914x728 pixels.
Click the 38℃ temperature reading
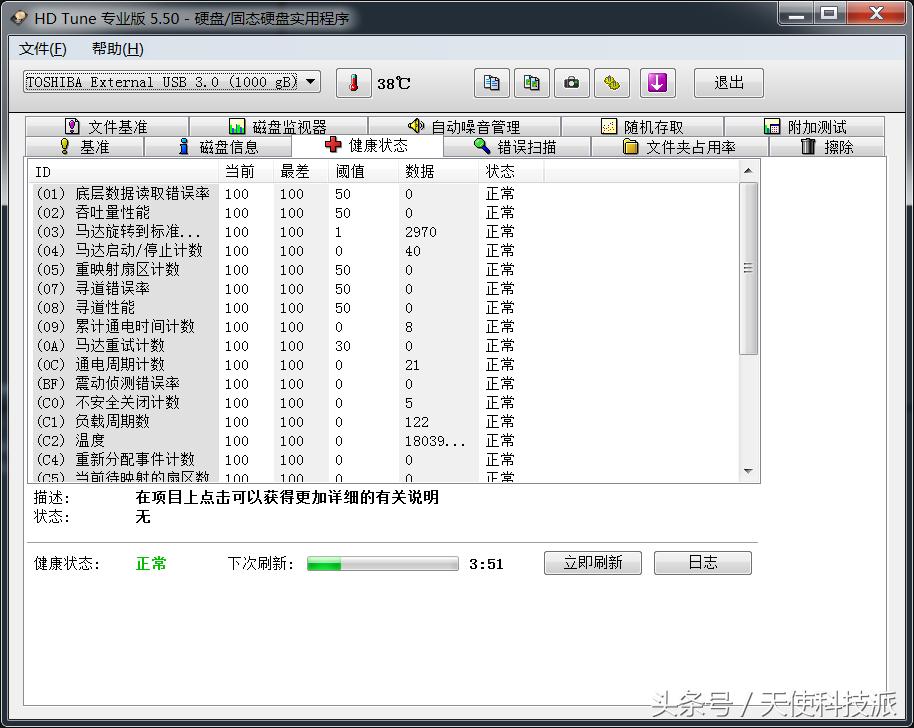[393, 83]
